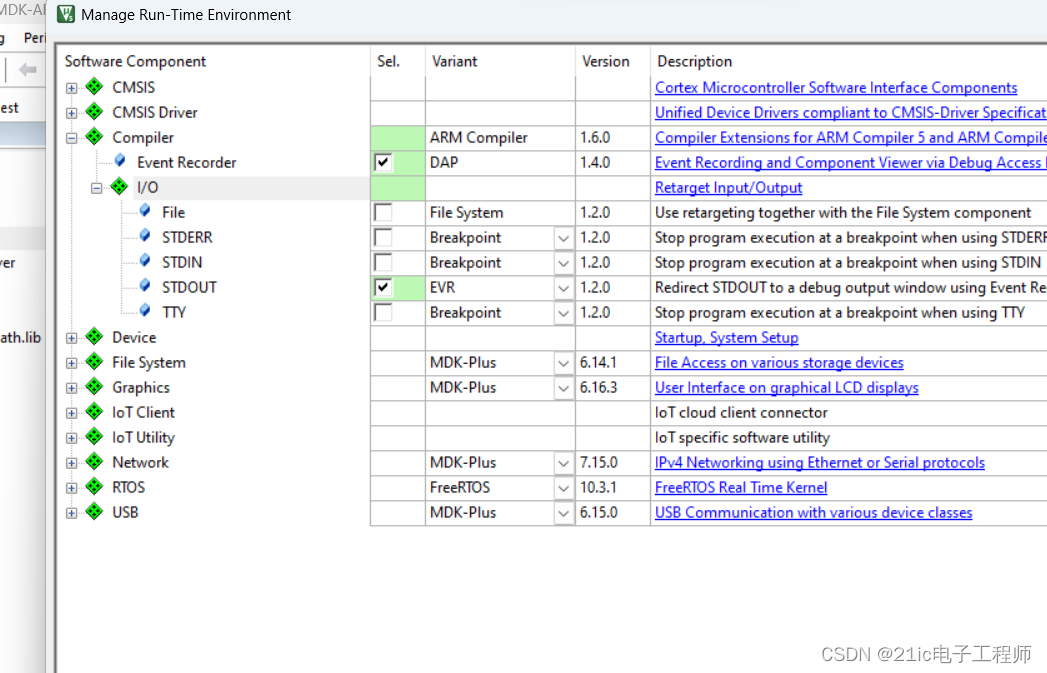Open the File System MDK-Plus variant dropdown
1047x673 pixels.
pyautogui.click(x=564, y=363)
